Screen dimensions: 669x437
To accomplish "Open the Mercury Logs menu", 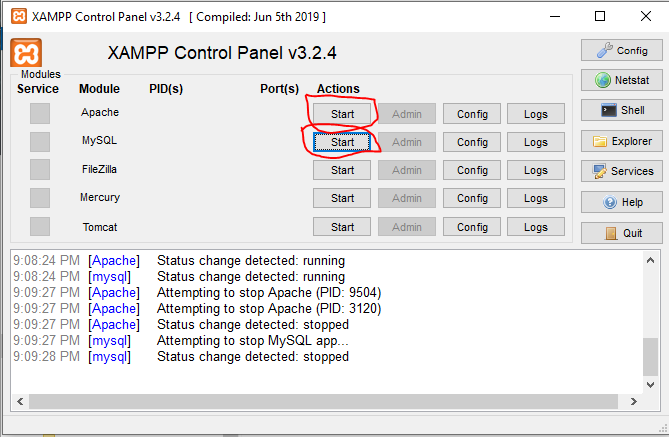I will 536,198.
